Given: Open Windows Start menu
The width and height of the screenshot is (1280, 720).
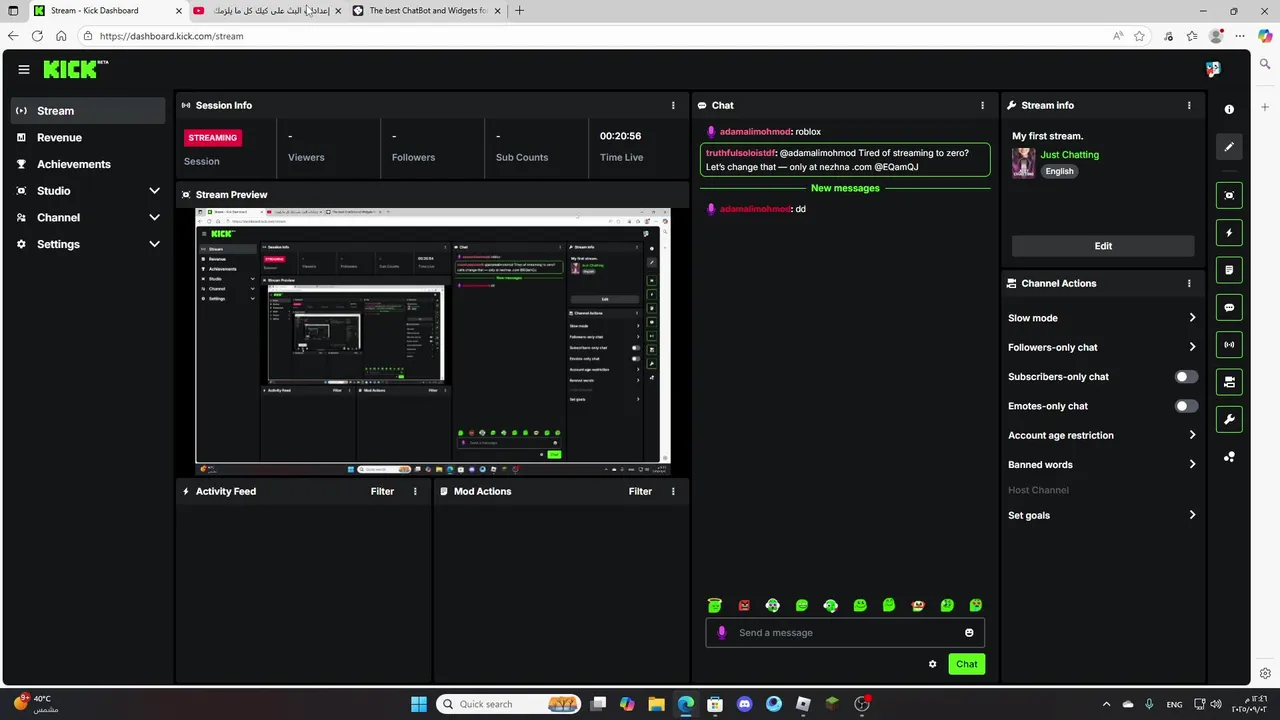Looking at the screenshot, I should coord(418,704).
